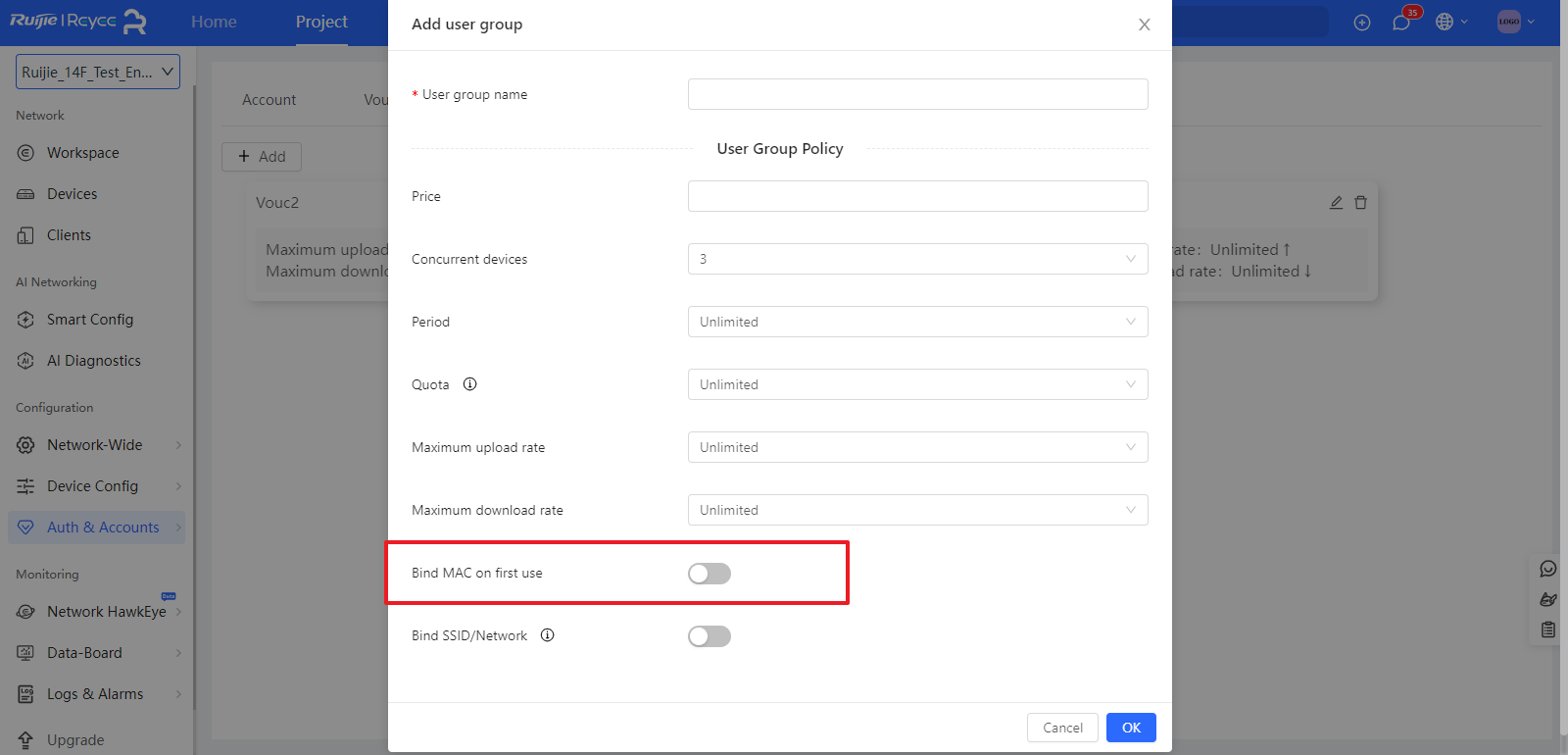
Task: Open the Concurrent devices dropdown
Action: (917, 259)
